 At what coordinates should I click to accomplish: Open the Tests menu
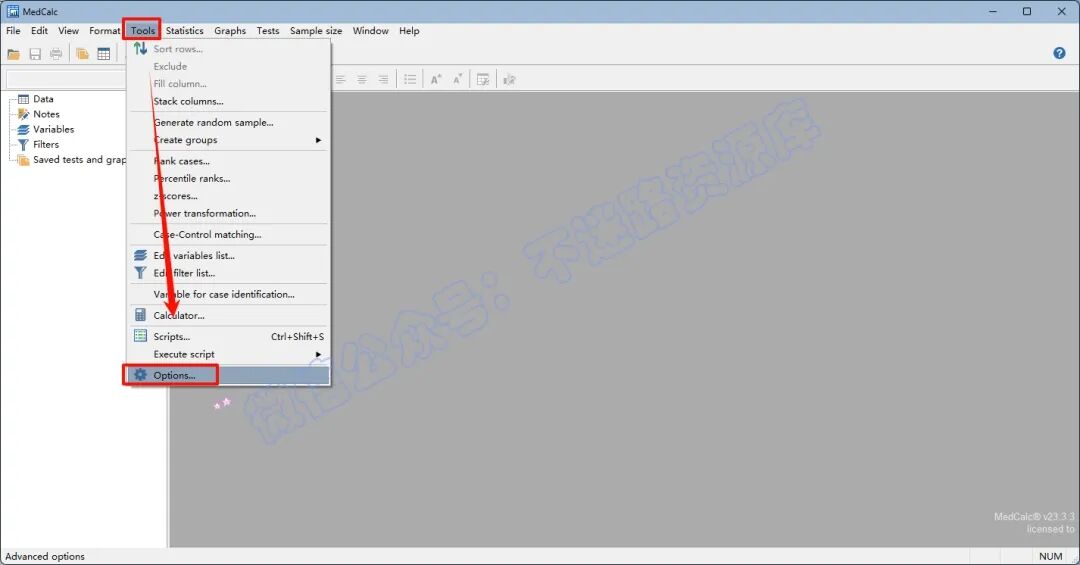coord(268,30)
